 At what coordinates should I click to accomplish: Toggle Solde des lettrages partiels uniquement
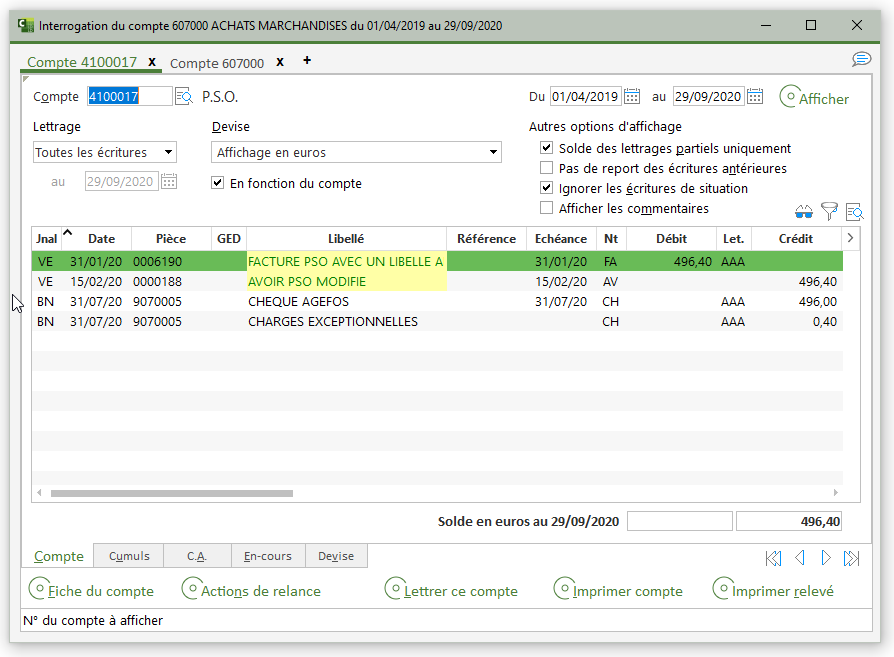click(546, 148)
